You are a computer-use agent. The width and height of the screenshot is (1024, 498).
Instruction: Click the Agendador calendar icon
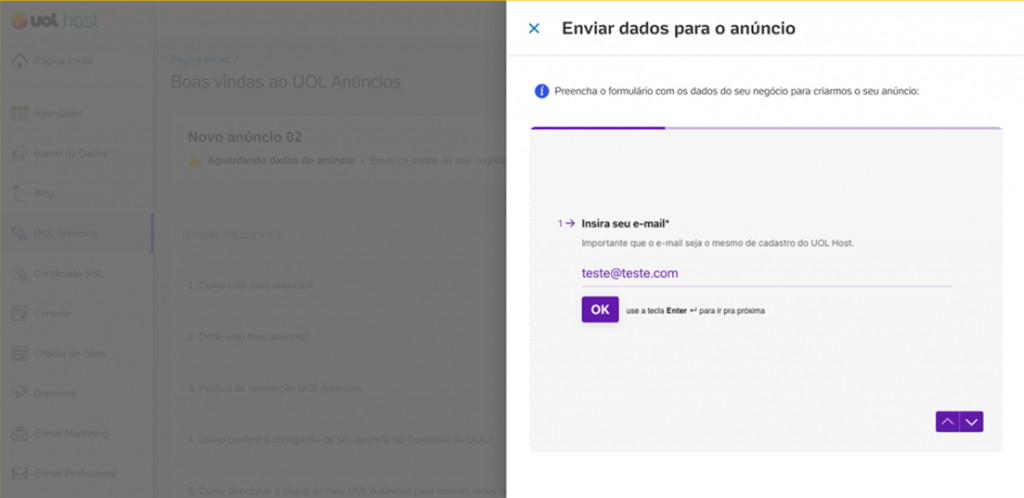tap(20, 113)
